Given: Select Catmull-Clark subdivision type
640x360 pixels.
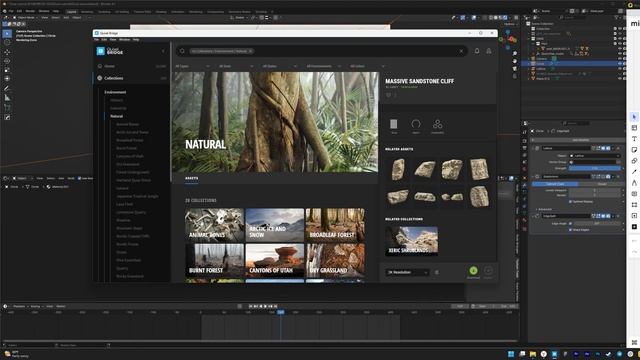Looking at the screenshot, I should 555,184.
